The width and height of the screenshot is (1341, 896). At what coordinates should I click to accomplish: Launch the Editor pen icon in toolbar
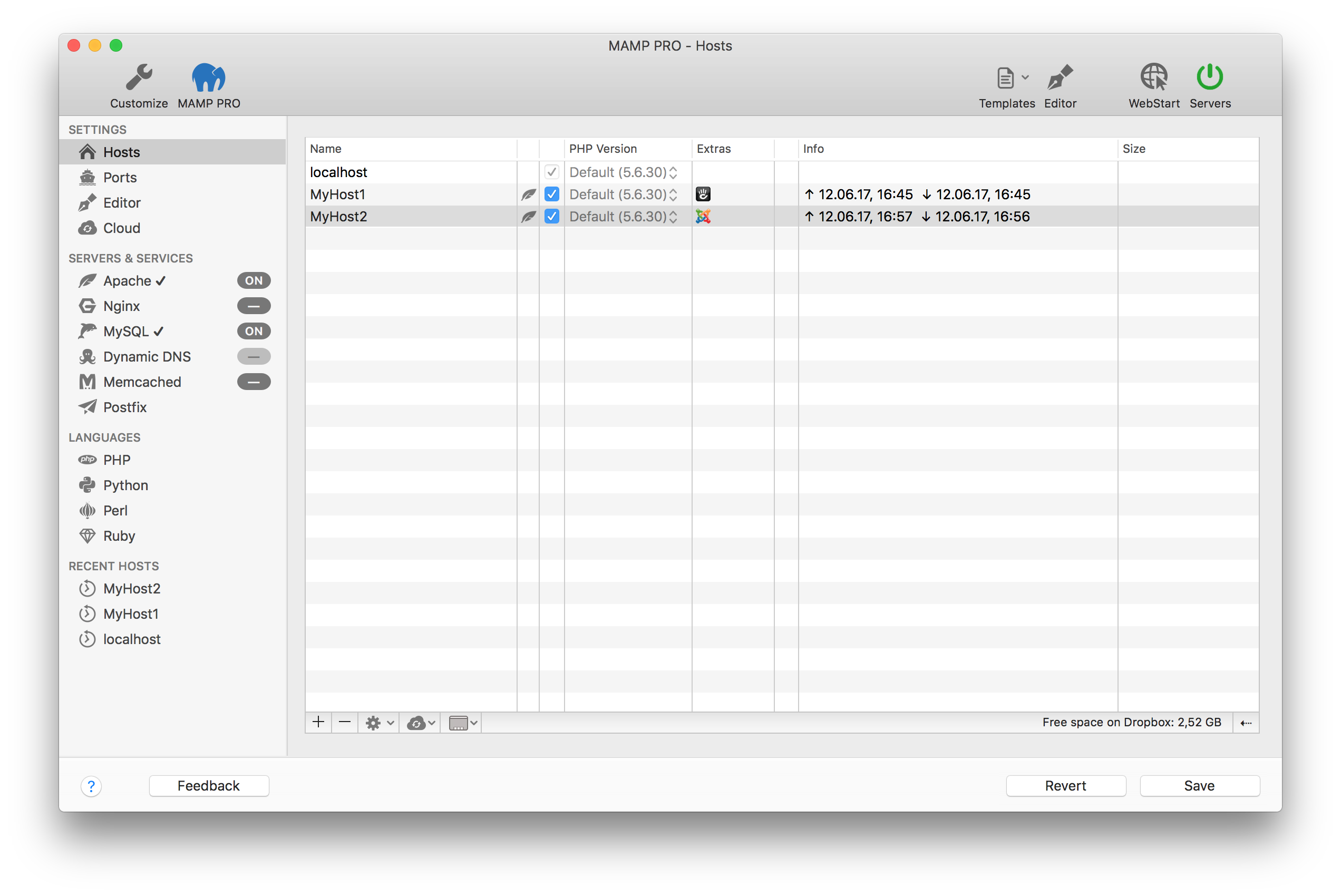[x=1060, y=77]
